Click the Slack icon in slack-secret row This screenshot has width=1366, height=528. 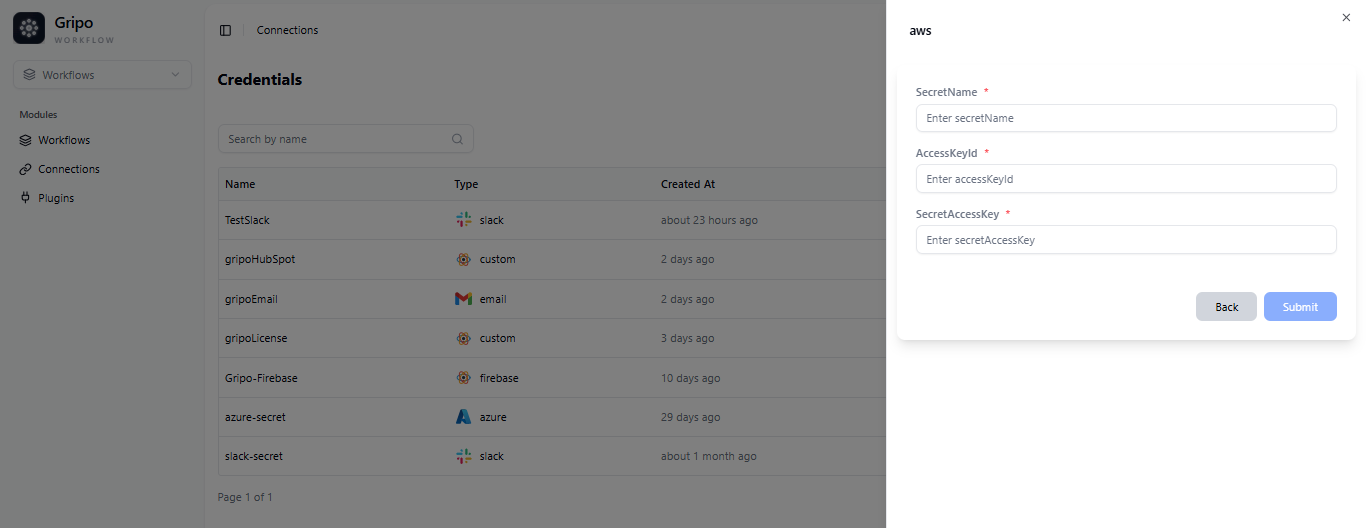(x=463, y=456)
